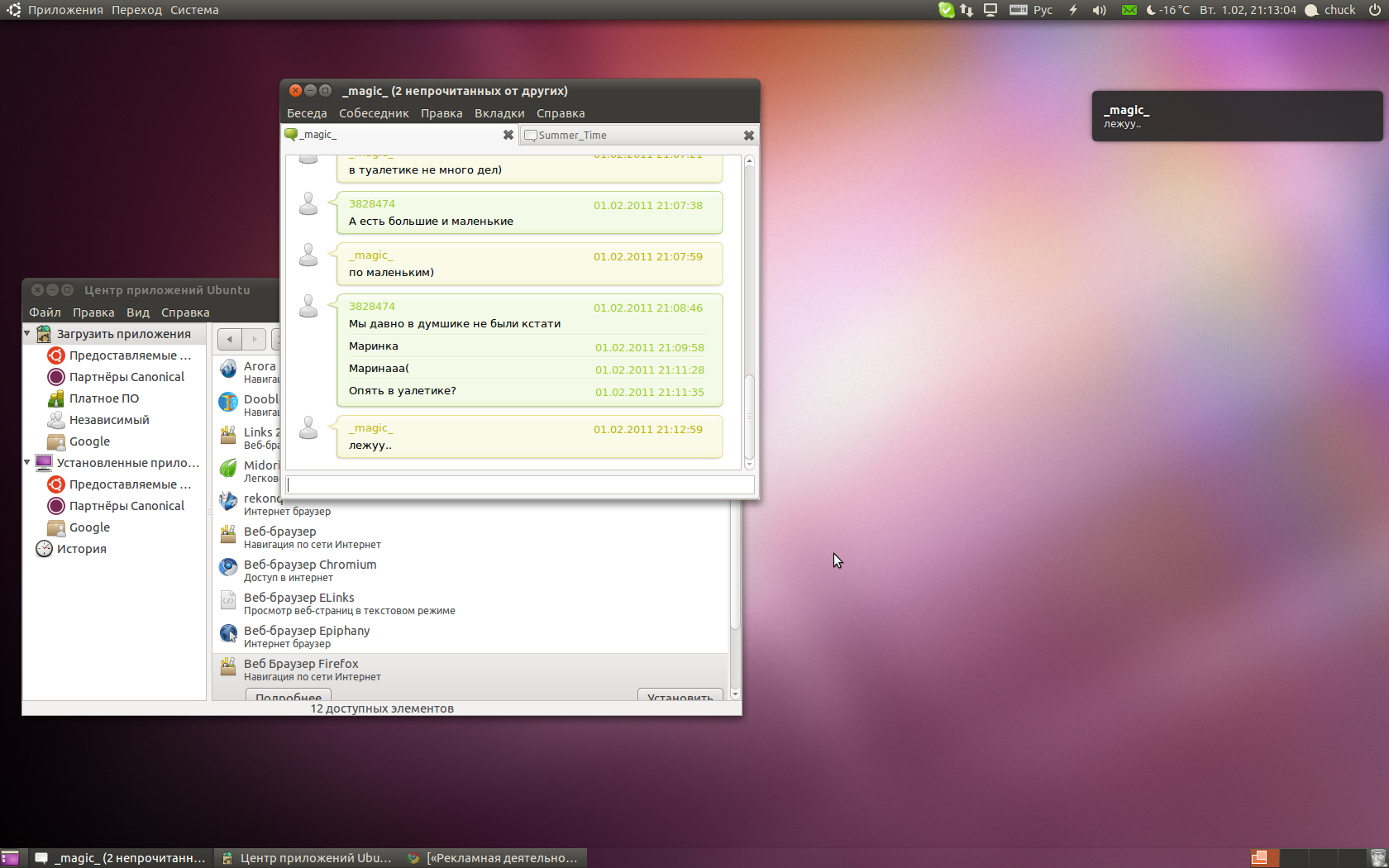Open the Приложения menu in top panel
This screenshot has width=1389, height=868.
pos(65,10)
